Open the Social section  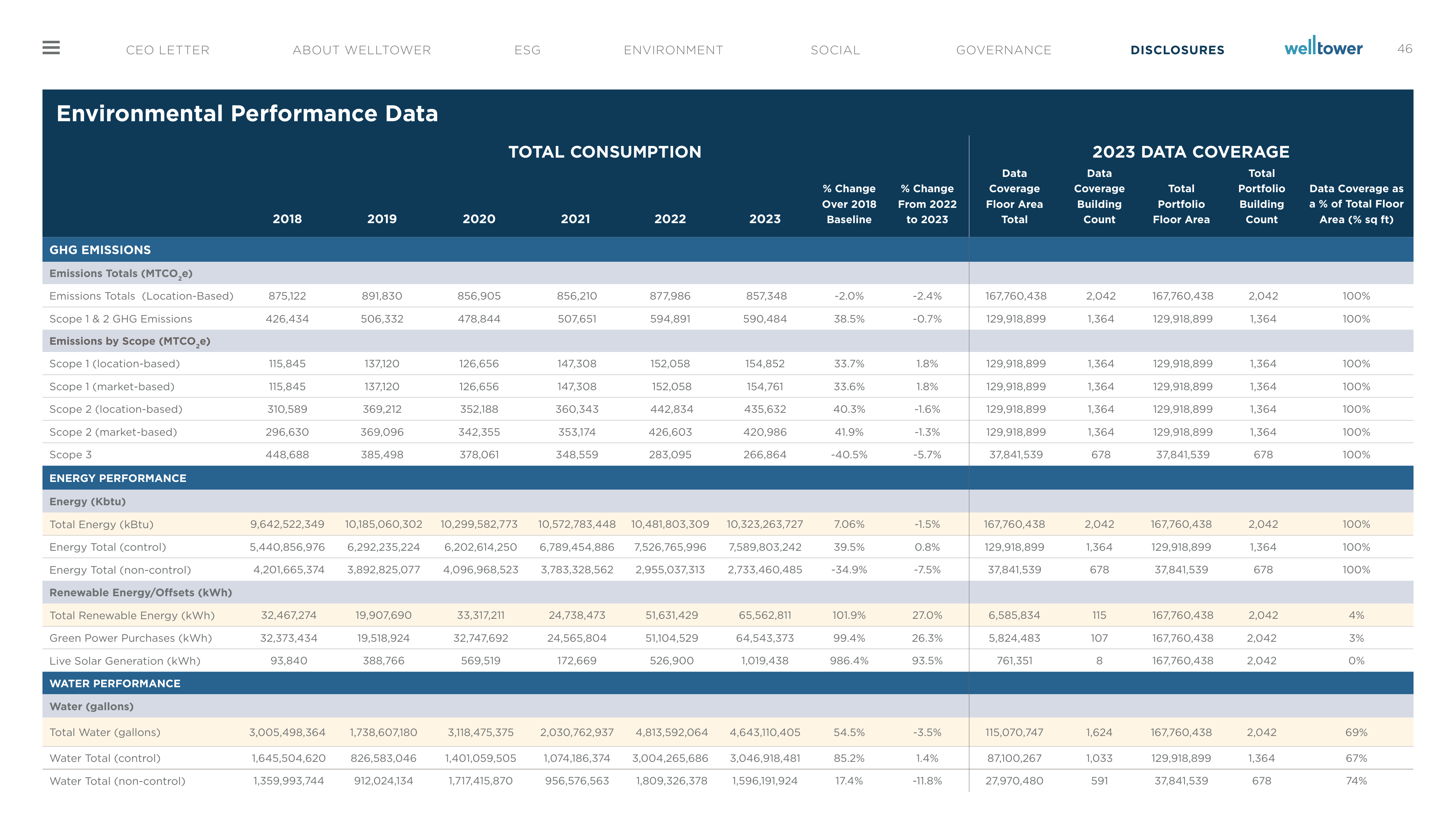point(835,50)
